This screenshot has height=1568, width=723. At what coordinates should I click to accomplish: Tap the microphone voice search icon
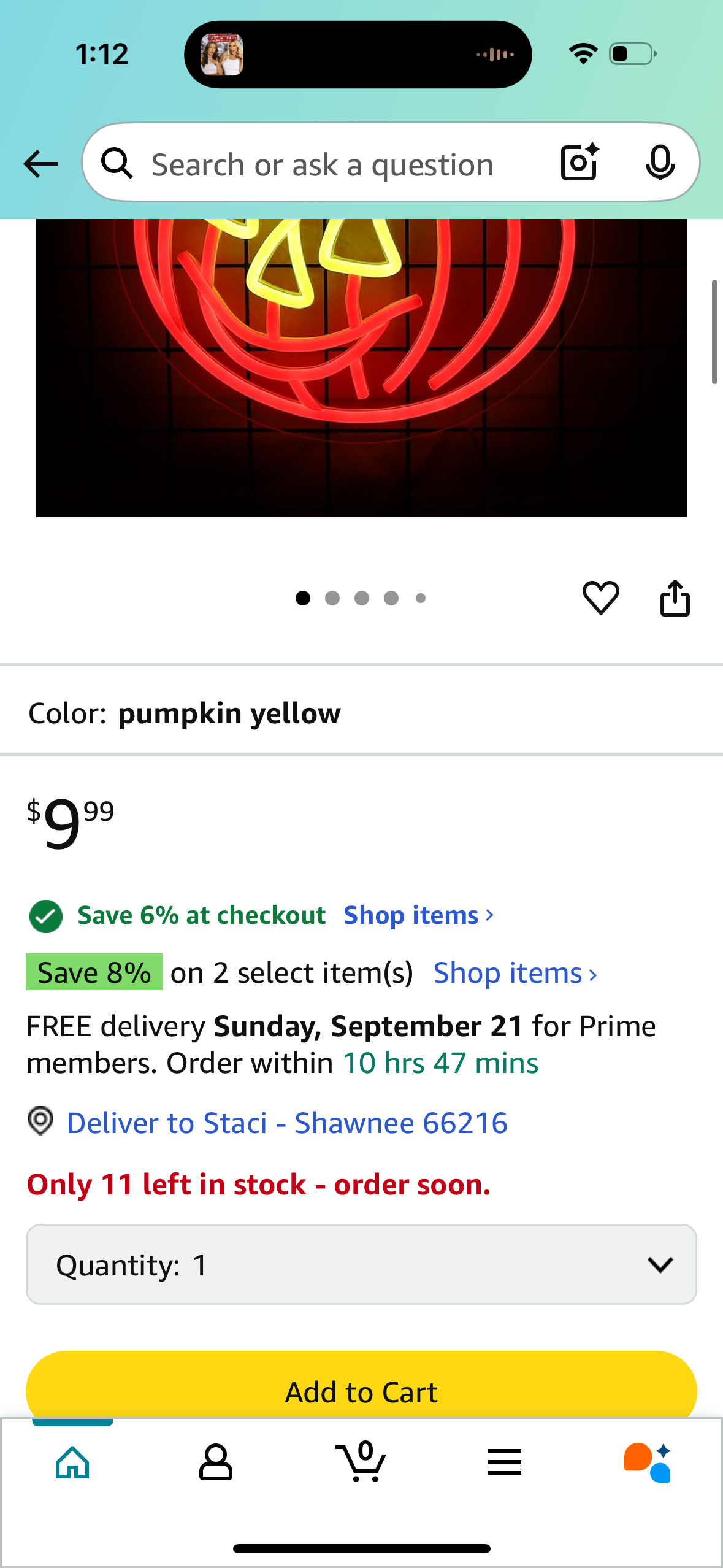coord(660,163)
